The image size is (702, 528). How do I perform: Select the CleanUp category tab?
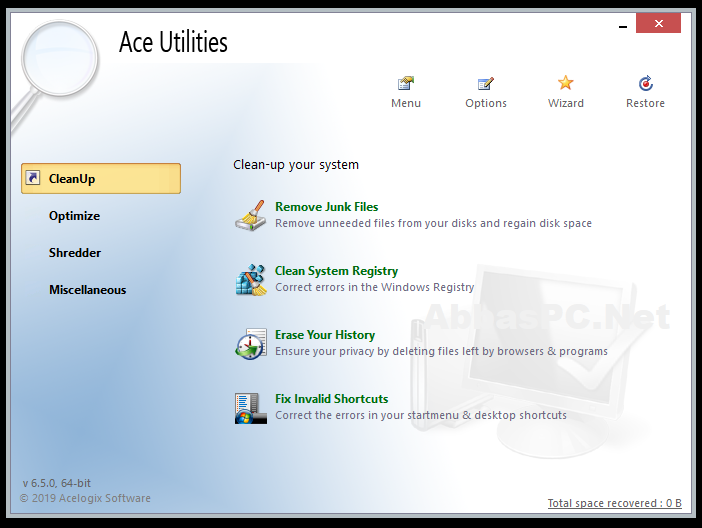[x=101, y=179]
